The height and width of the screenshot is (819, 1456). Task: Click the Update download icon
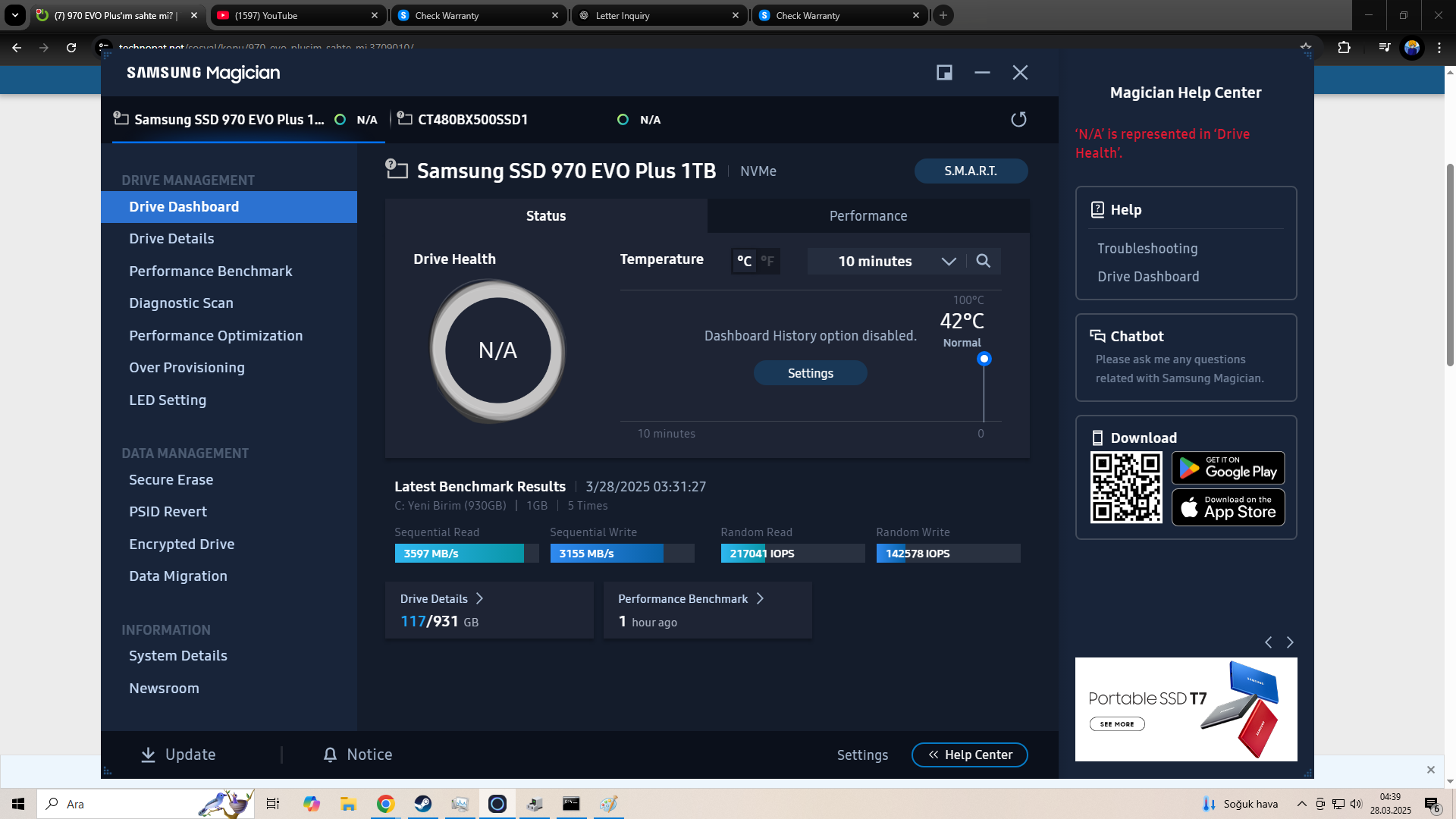(149, 755)
